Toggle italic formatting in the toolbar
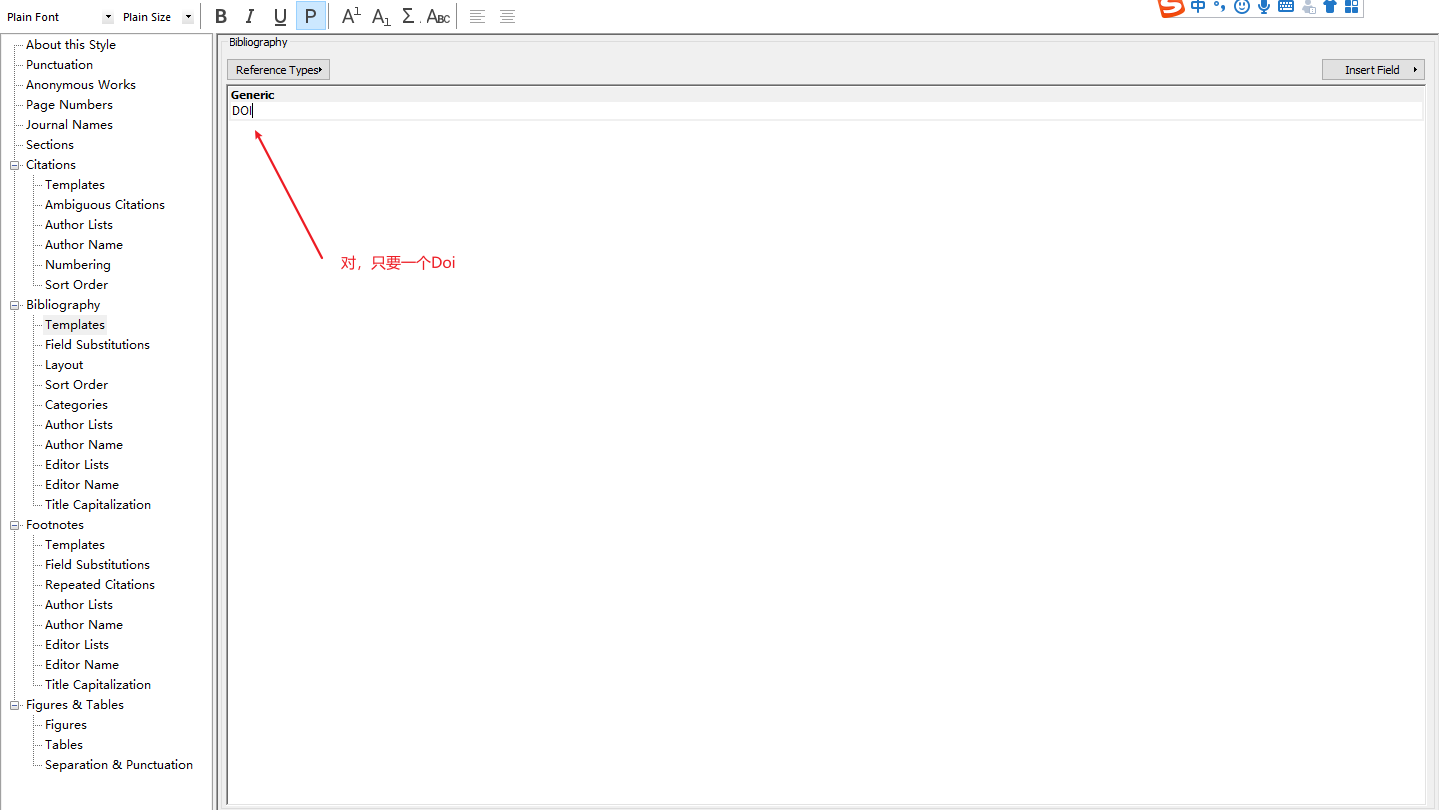Screen dimensions: 1440x810 pyautogui.click(x=250, y=17)
